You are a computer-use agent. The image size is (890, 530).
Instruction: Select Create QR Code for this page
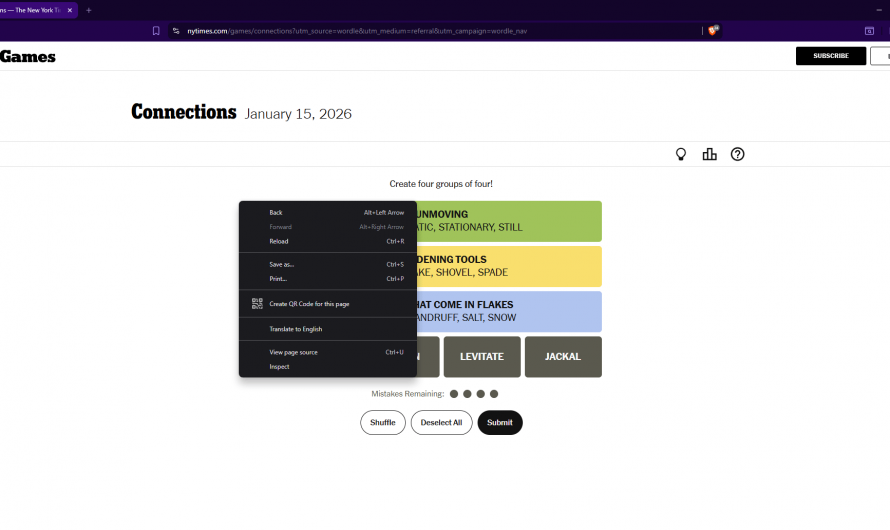coord(309,304)
